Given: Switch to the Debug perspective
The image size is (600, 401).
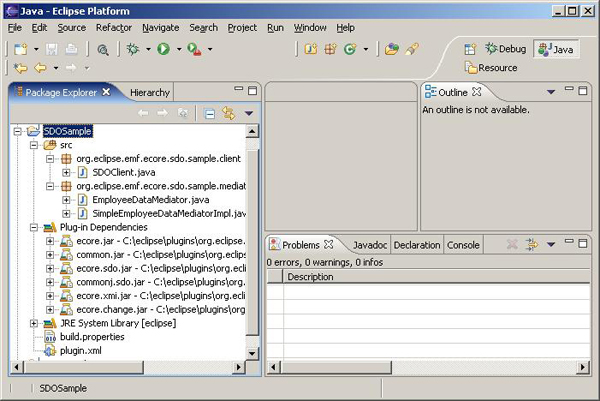Looking at the screenshot, I should tap(506, 49).
